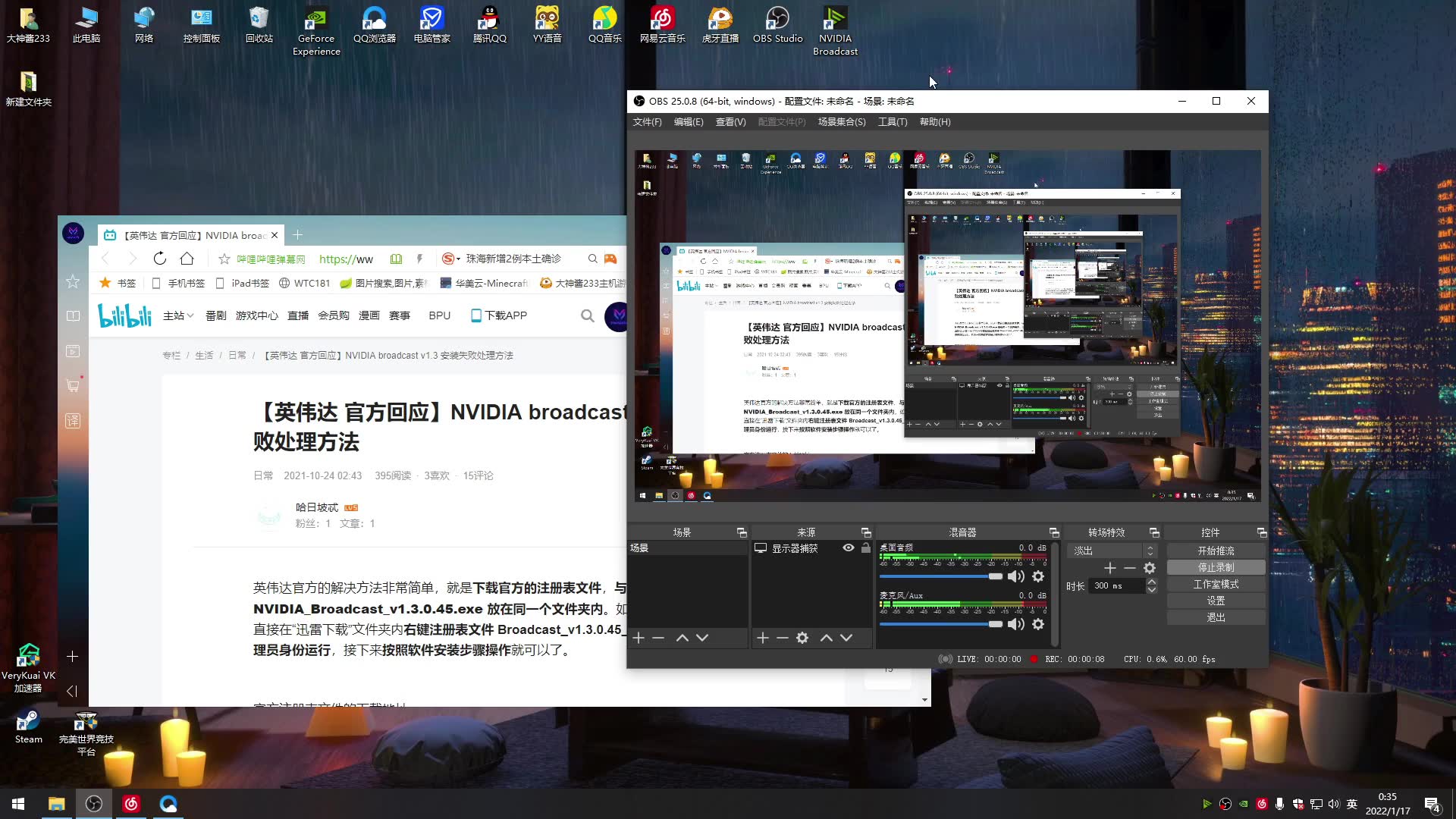
Task: Toggle the lock on 显示器捕获 source
Action: coord(865,548)
